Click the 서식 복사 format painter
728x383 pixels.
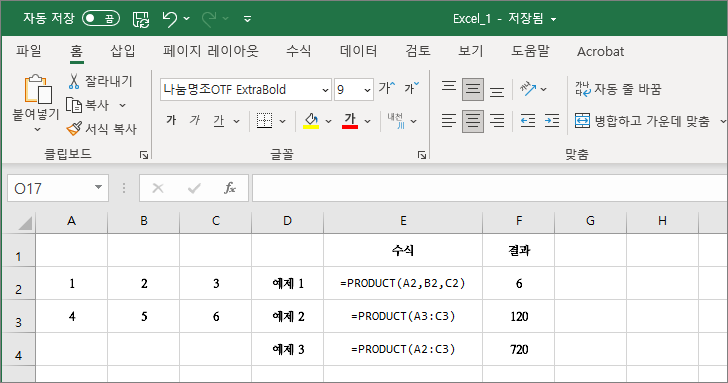pos(101,129)
